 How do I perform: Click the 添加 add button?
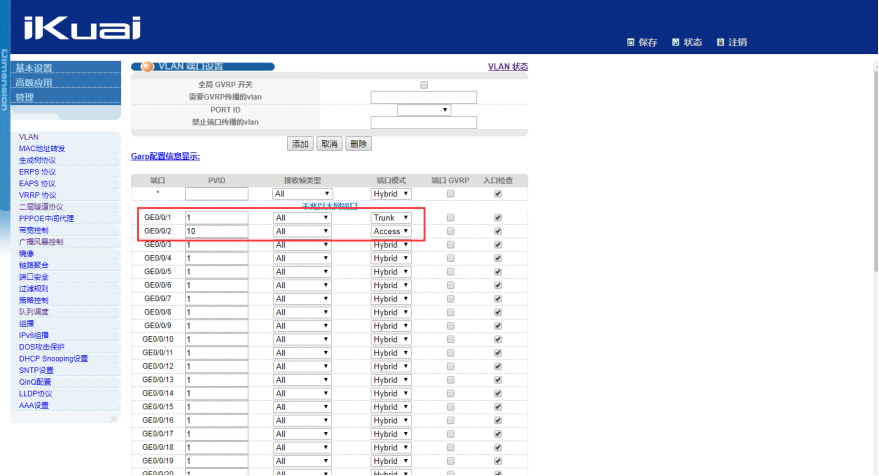(x=300, y=144)
